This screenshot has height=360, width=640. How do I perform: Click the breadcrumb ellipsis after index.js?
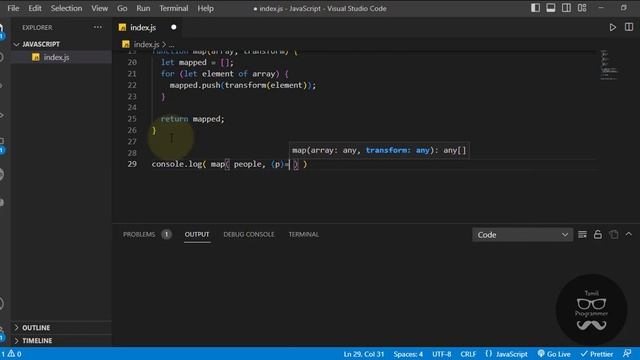tap(171, 44)
